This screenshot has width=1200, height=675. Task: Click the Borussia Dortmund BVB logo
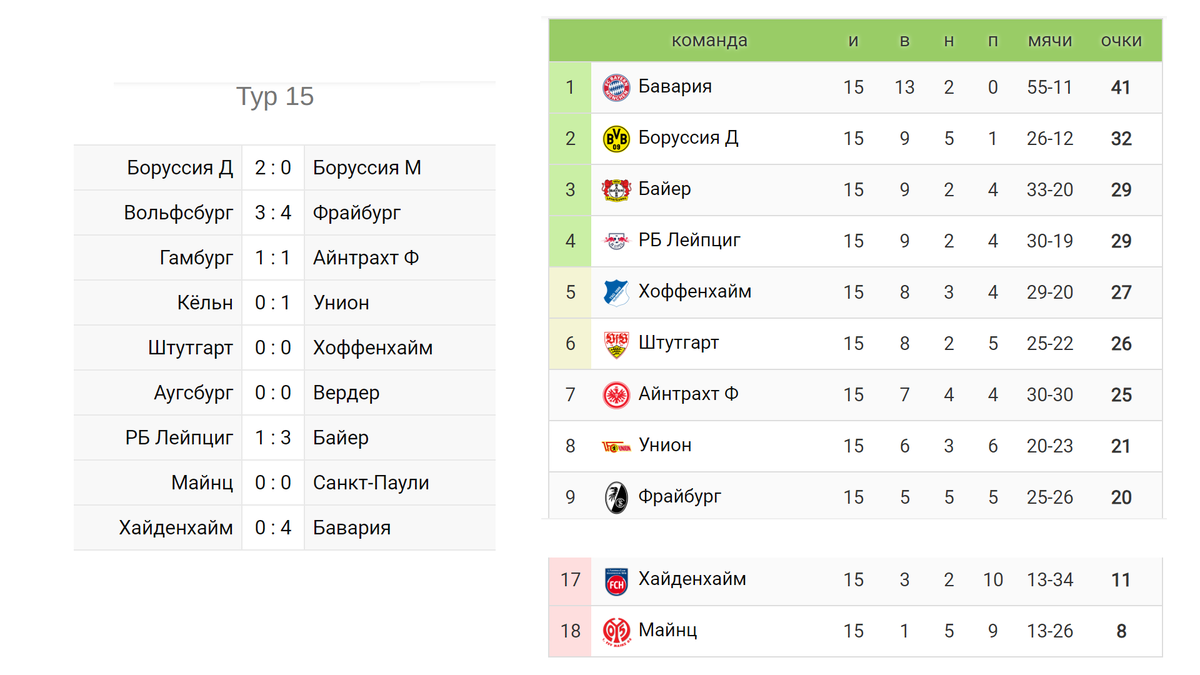pyautogui.click(x=616, y=139)
